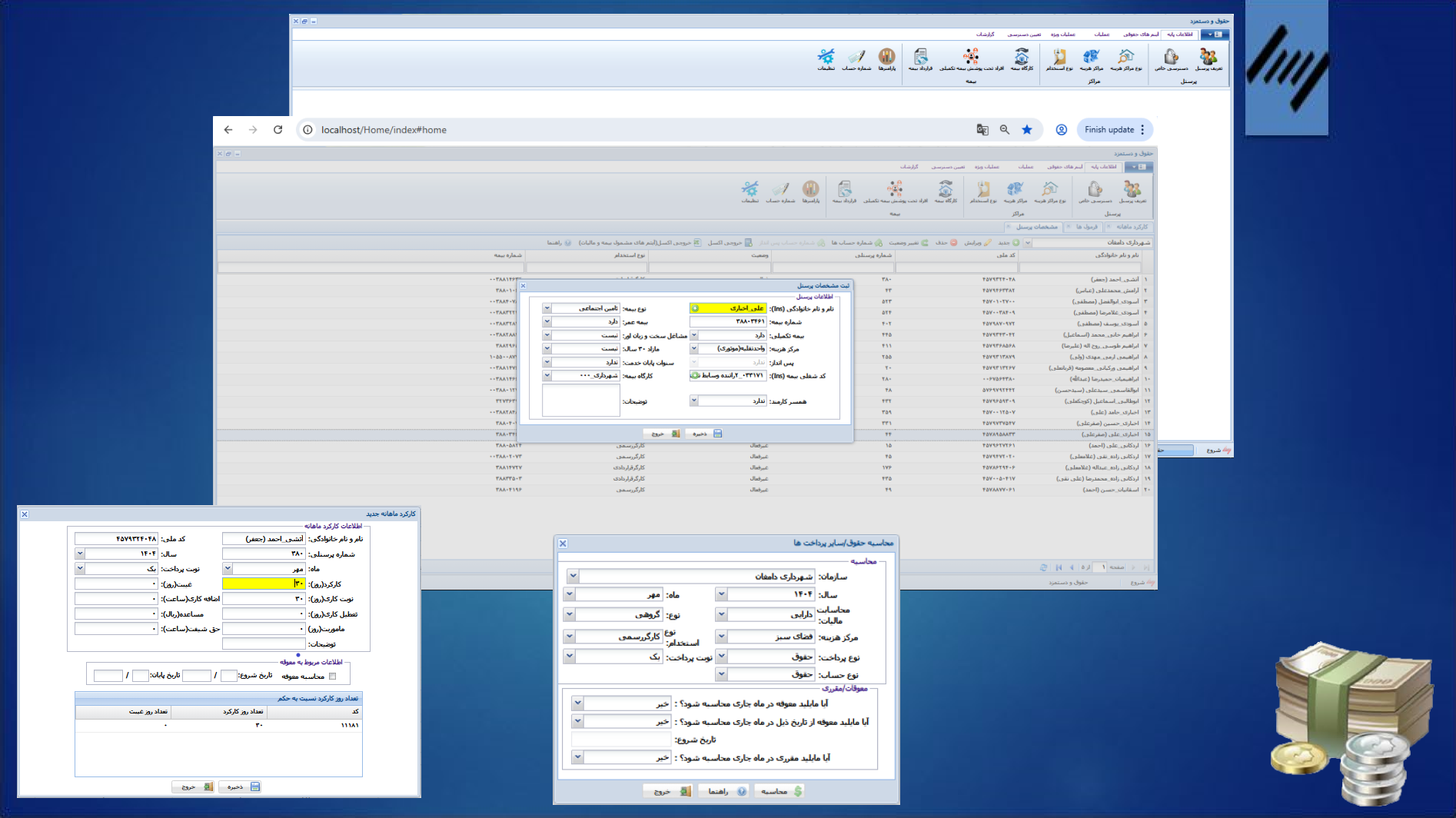Viewport: 1456px width, 818px height.
Task: Click the راهنما help button
Action: tap(723, 791)
